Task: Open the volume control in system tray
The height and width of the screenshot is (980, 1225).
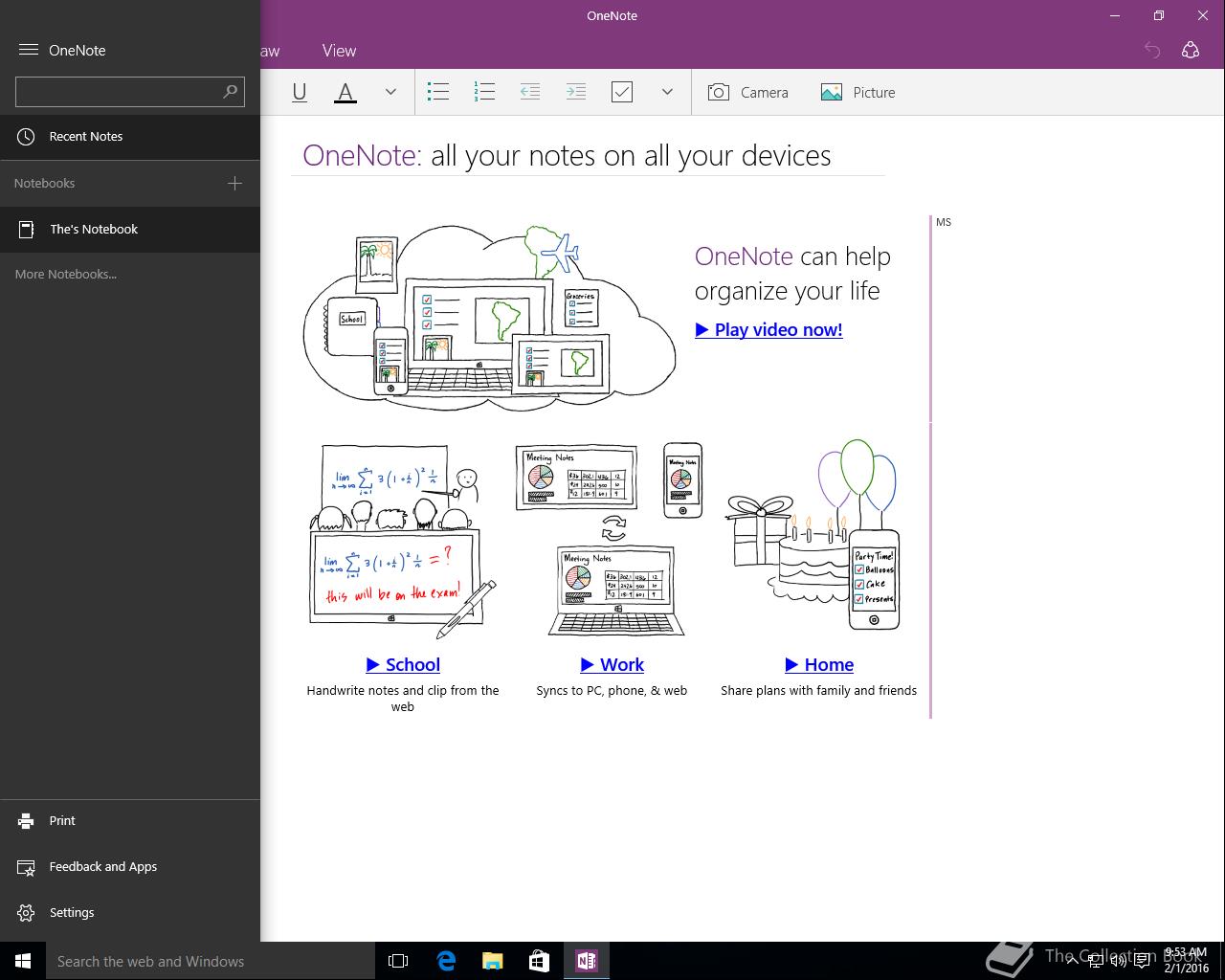Action: click(1118, 961)
